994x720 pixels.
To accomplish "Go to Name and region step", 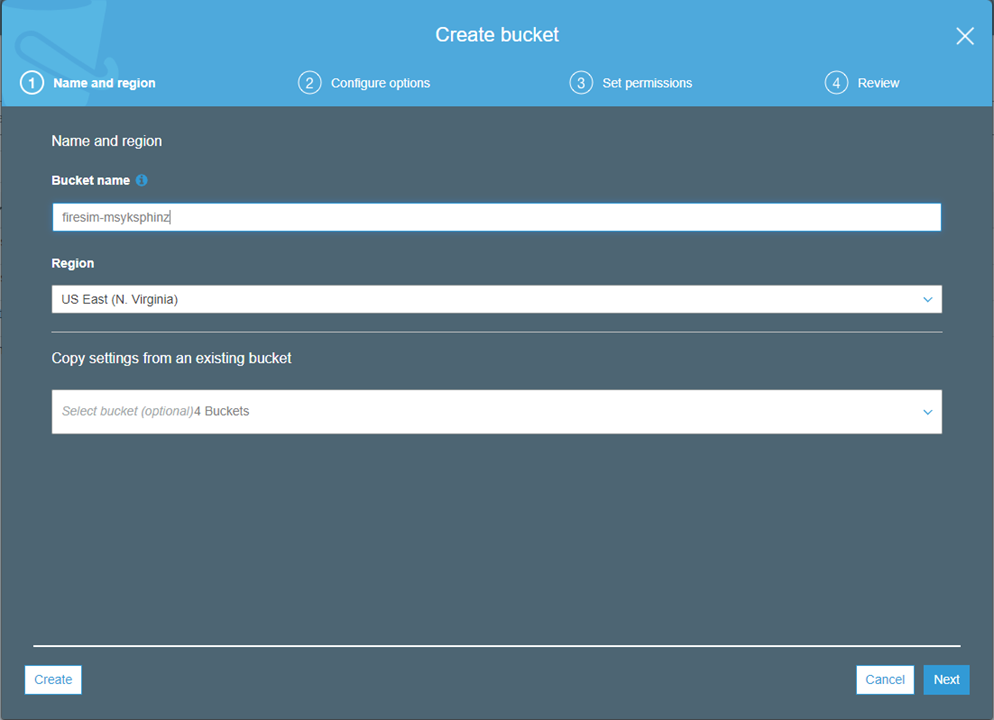I will pos(104,83).
